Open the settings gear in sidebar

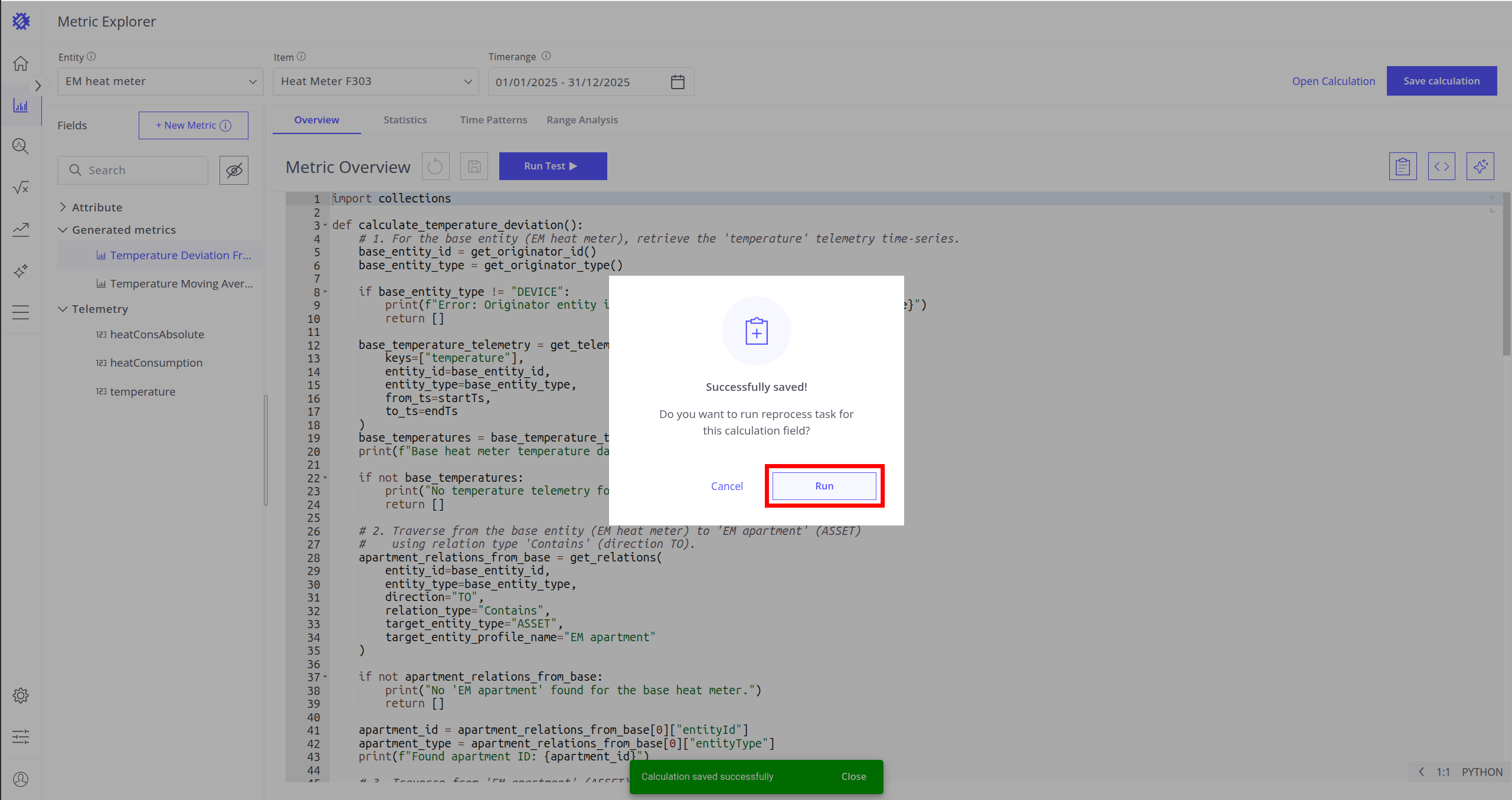21,695
